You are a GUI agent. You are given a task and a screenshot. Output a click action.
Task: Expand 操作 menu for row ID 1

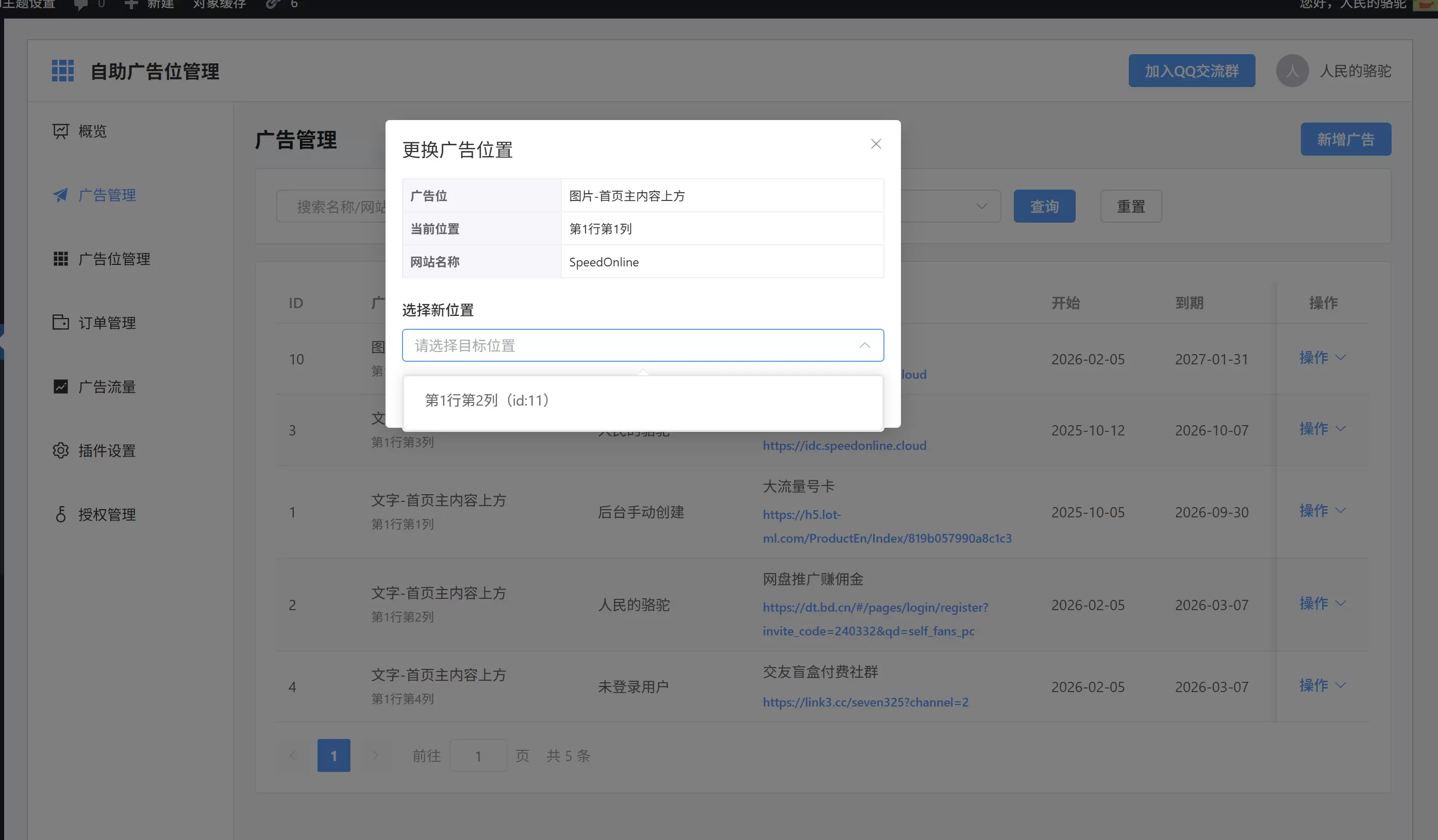point(1322,511)
